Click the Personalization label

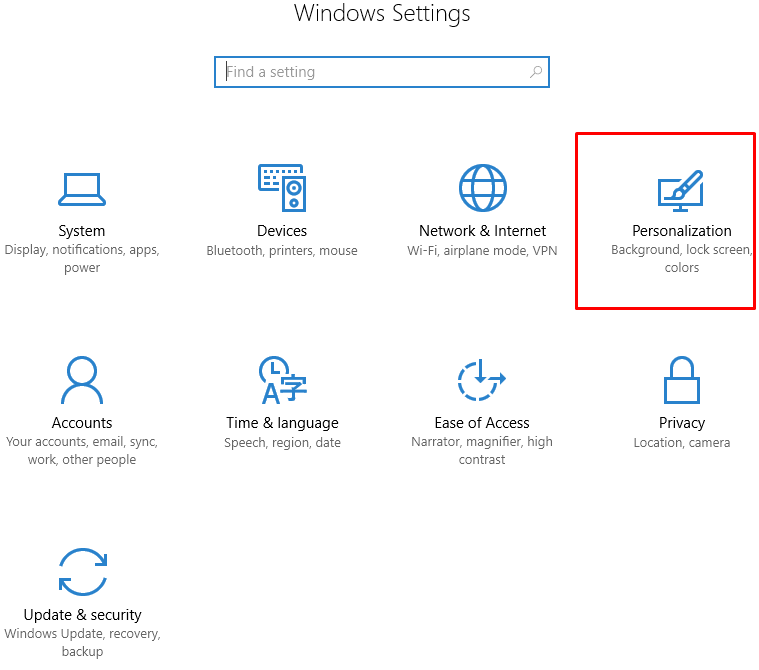coord(682,231)
